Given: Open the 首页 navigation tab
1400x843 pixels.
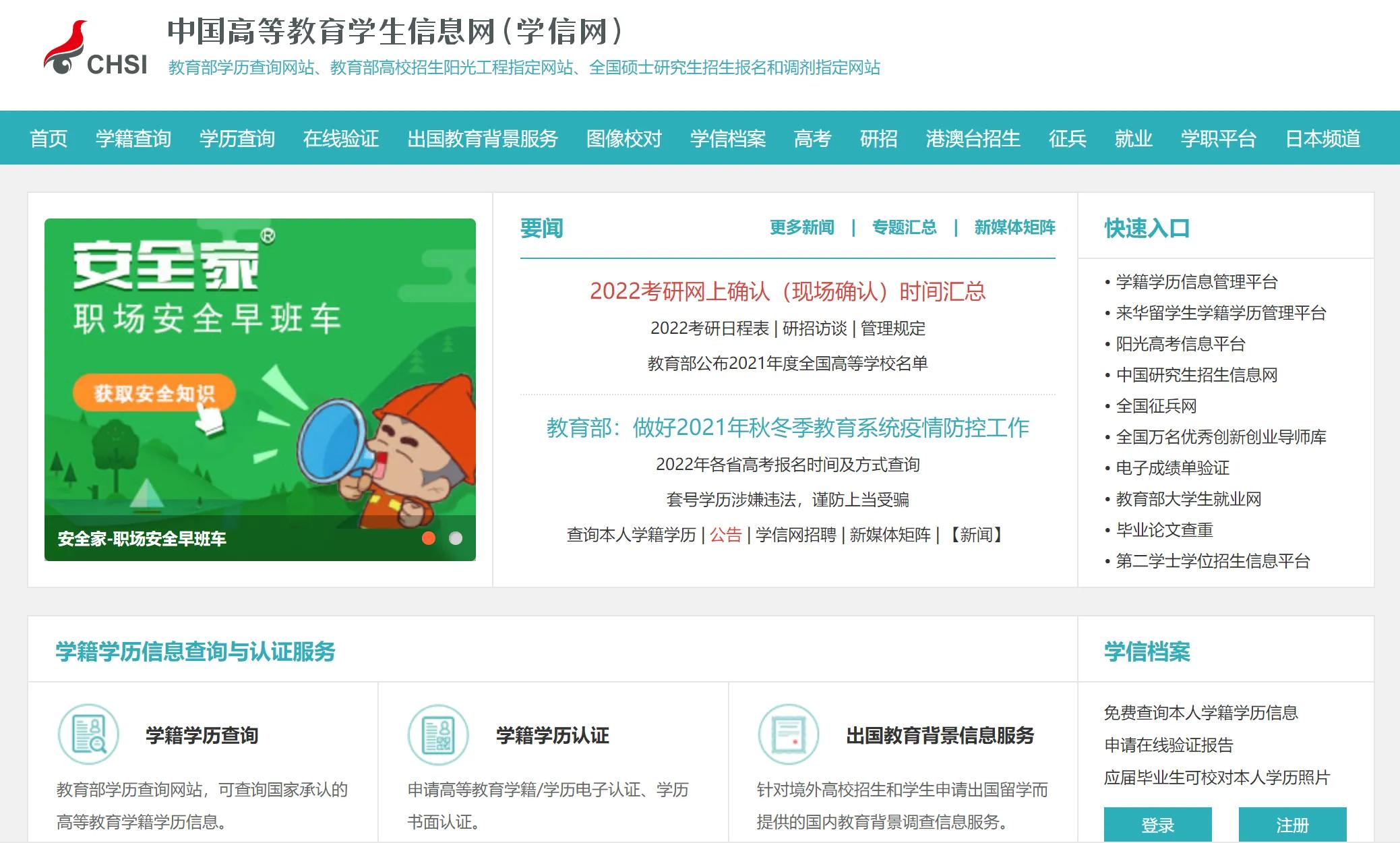Looking at the screenshot, I should tap(50, 138).
